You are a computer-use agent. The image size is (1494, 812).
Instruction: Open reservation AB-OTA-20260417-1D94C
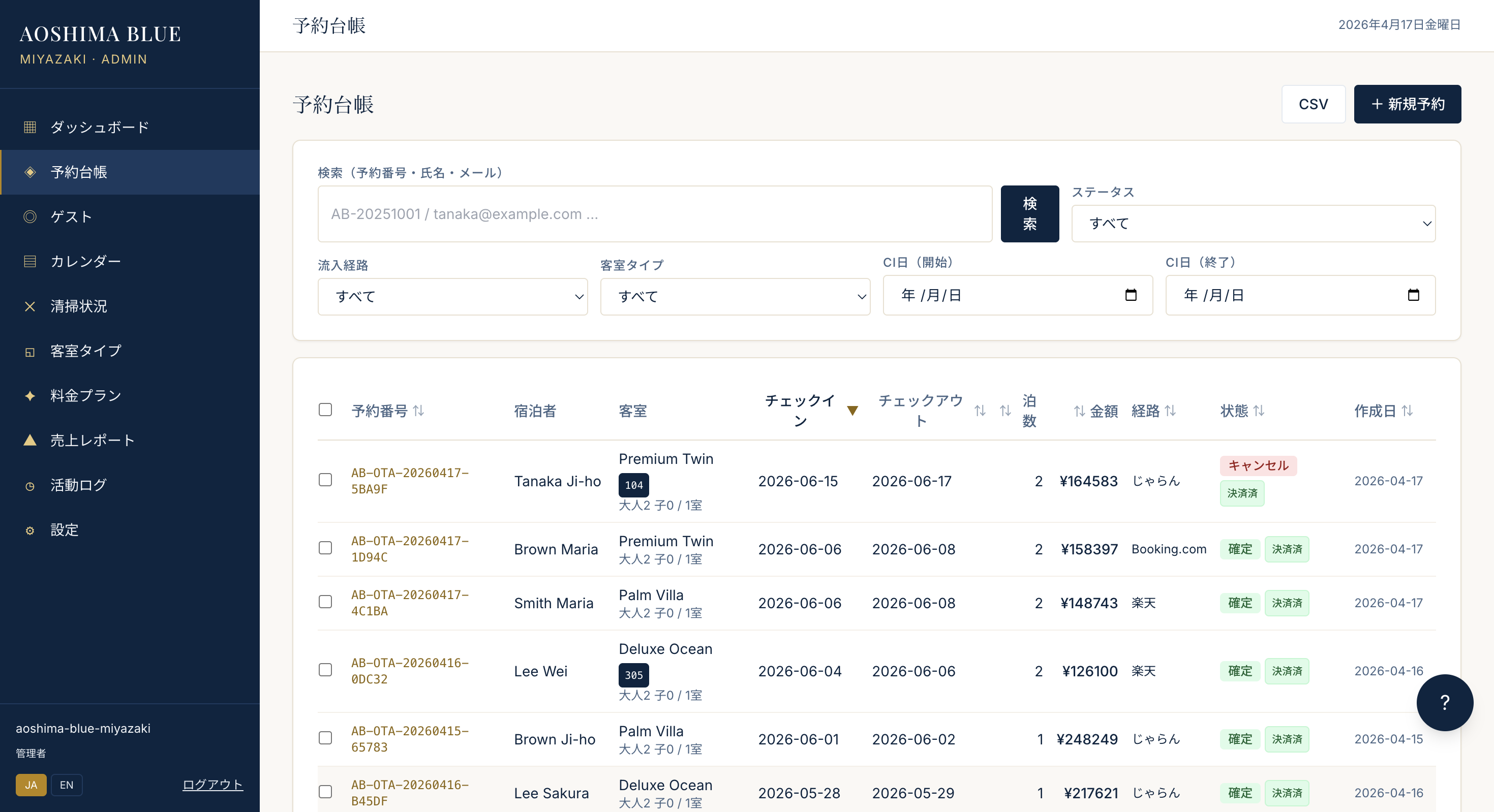tap(409, 549)
